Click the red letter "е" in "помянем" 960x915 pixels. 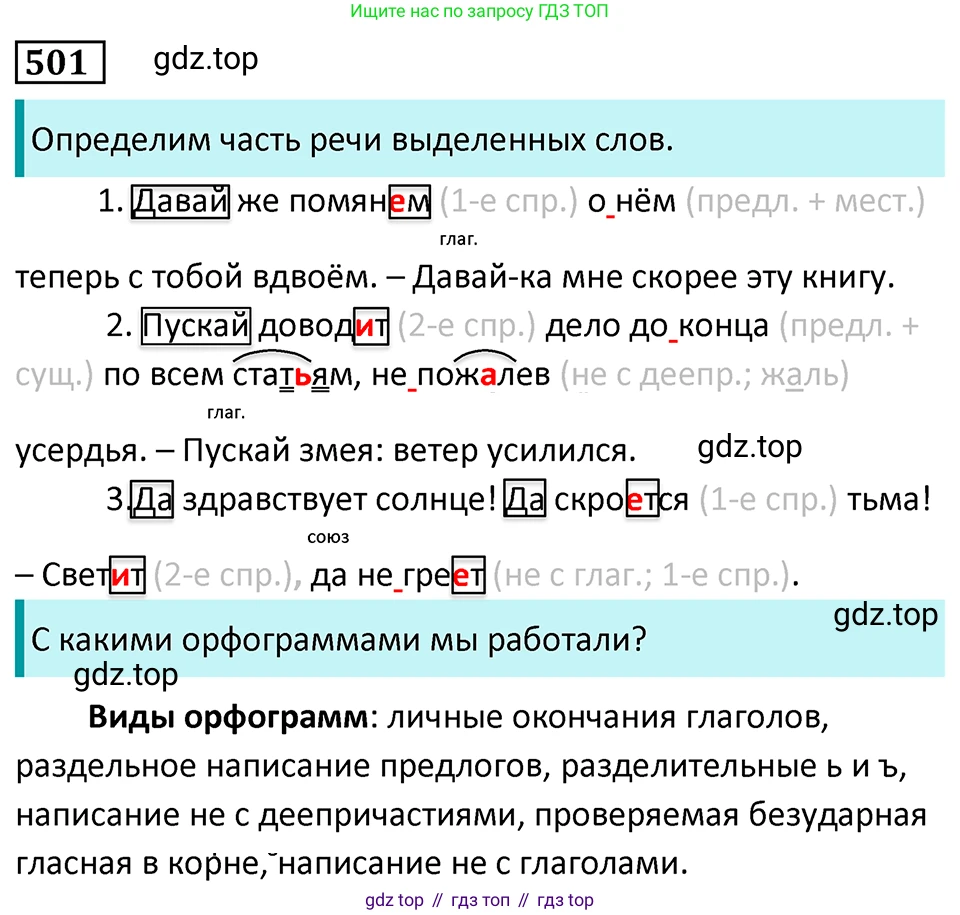pos(398,203)
